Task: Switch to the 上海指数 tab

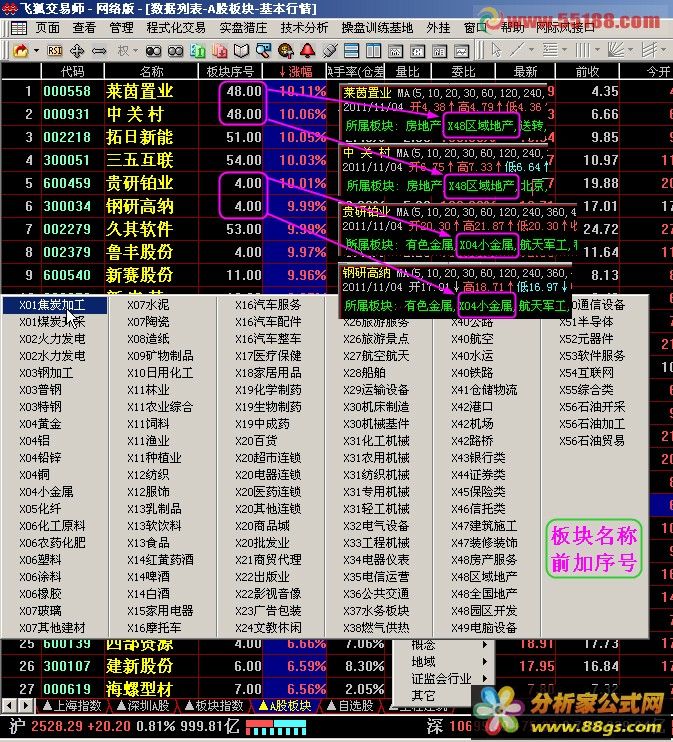Action: pos(72,706)
